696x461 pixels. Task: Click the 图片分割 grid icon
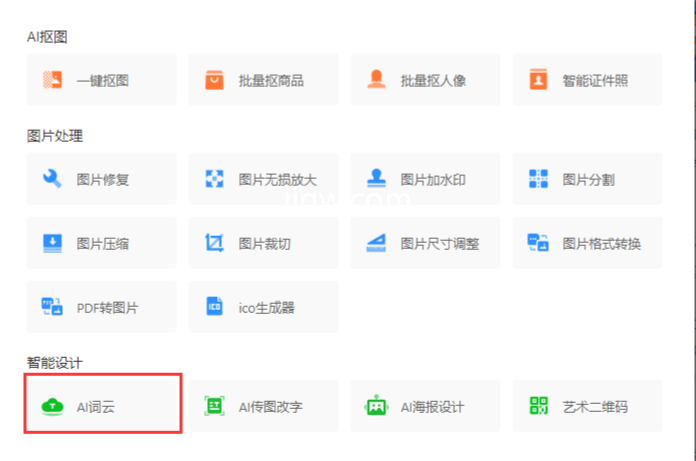pos(538,179)
